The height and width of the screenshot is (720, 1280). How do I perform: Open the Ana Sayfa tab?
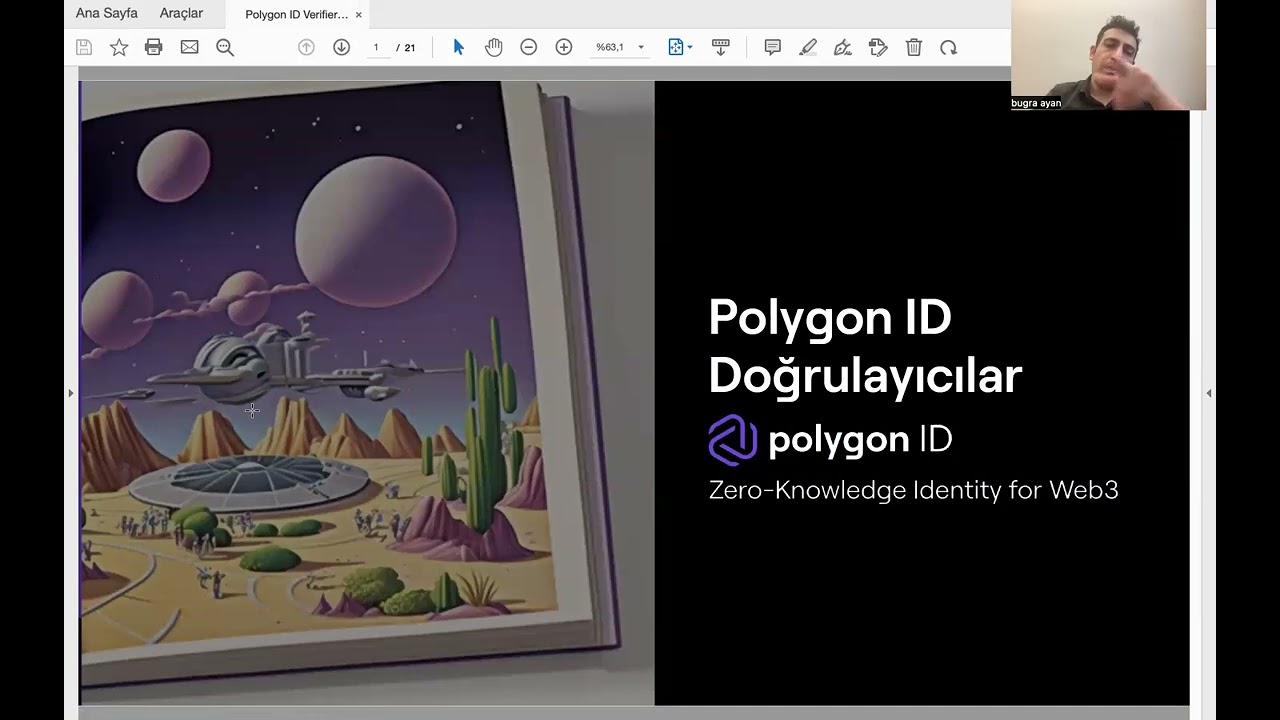coord(107,13)
